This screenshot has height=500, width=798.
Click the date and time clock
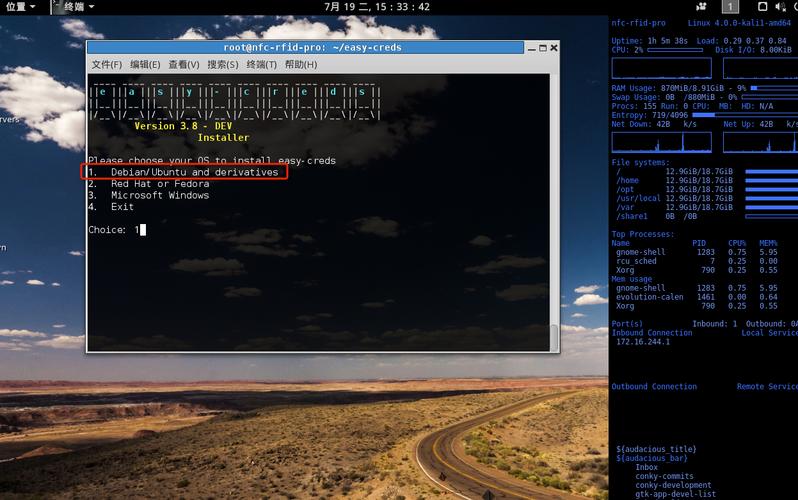pyautogui.click(x=377, y=7)
